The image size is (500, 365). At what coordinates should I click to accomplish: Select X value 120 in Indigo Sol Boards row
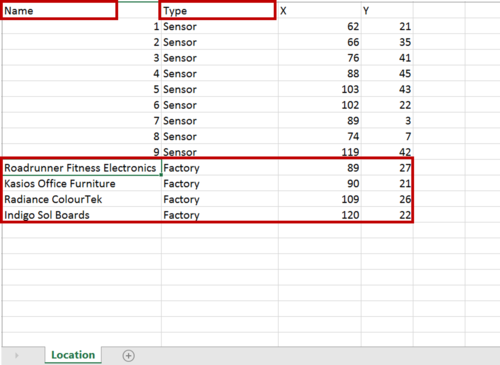point(320,215)
